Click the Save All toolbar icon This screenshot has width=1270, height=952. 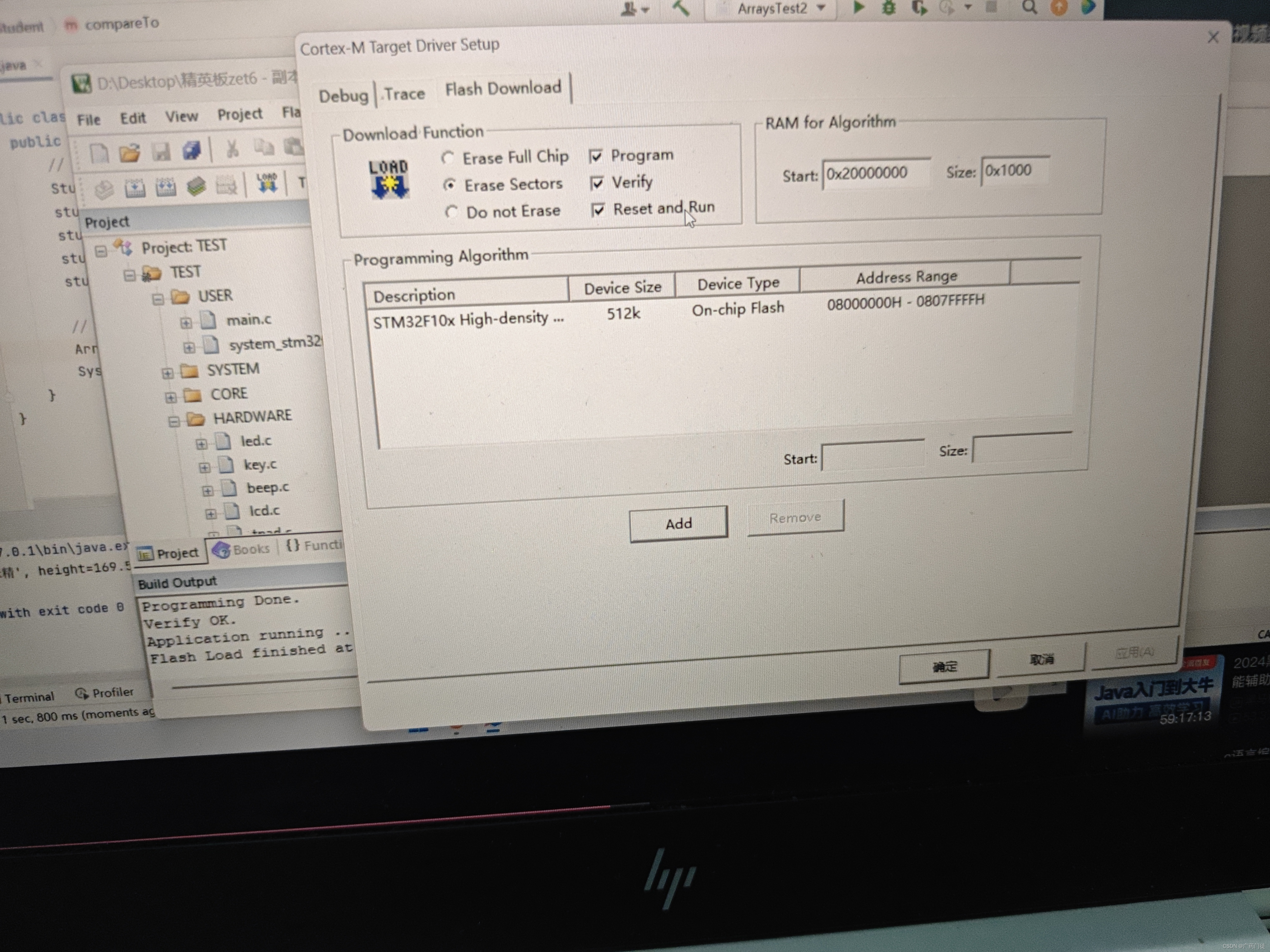pyautogui.click(x=191, y=151)
